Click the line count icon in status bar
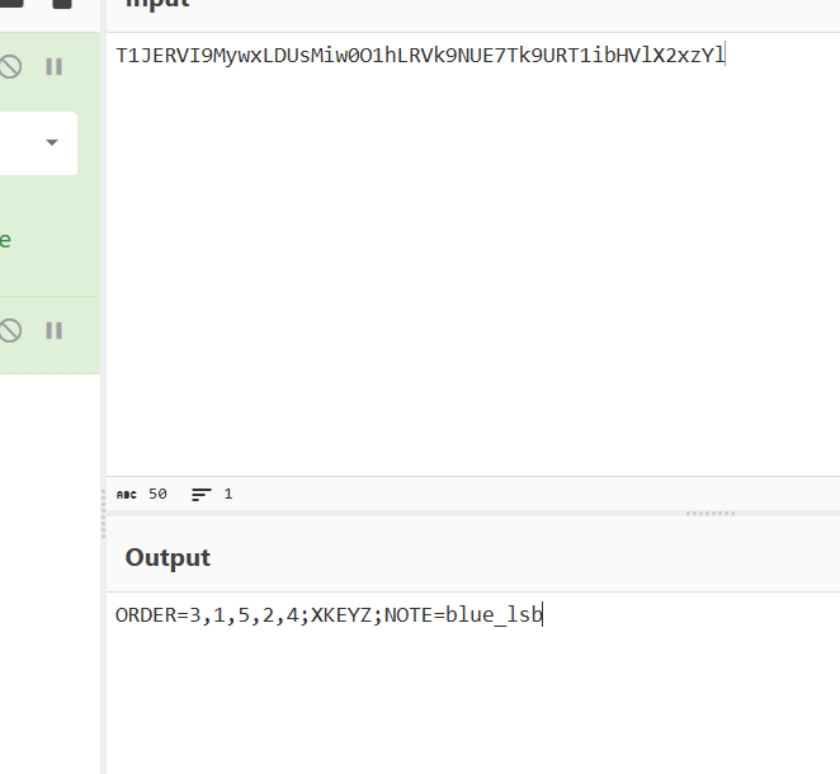This screenshot has width=840, height=774. coord(201,494)
